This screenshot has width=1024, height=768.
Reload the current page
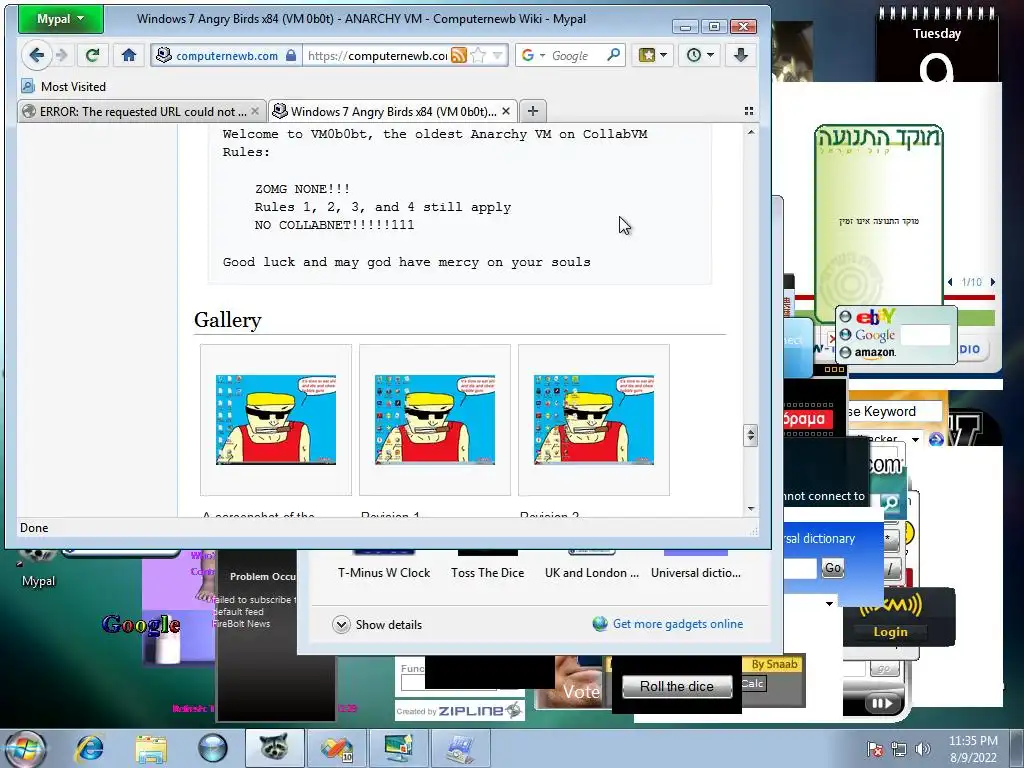coord(92,56)
